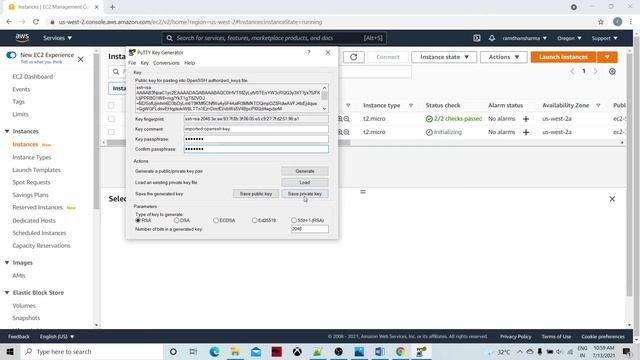Go to next page arrow in instances table
The width and height of the screenshot is (640, 360).
[596, 71]
